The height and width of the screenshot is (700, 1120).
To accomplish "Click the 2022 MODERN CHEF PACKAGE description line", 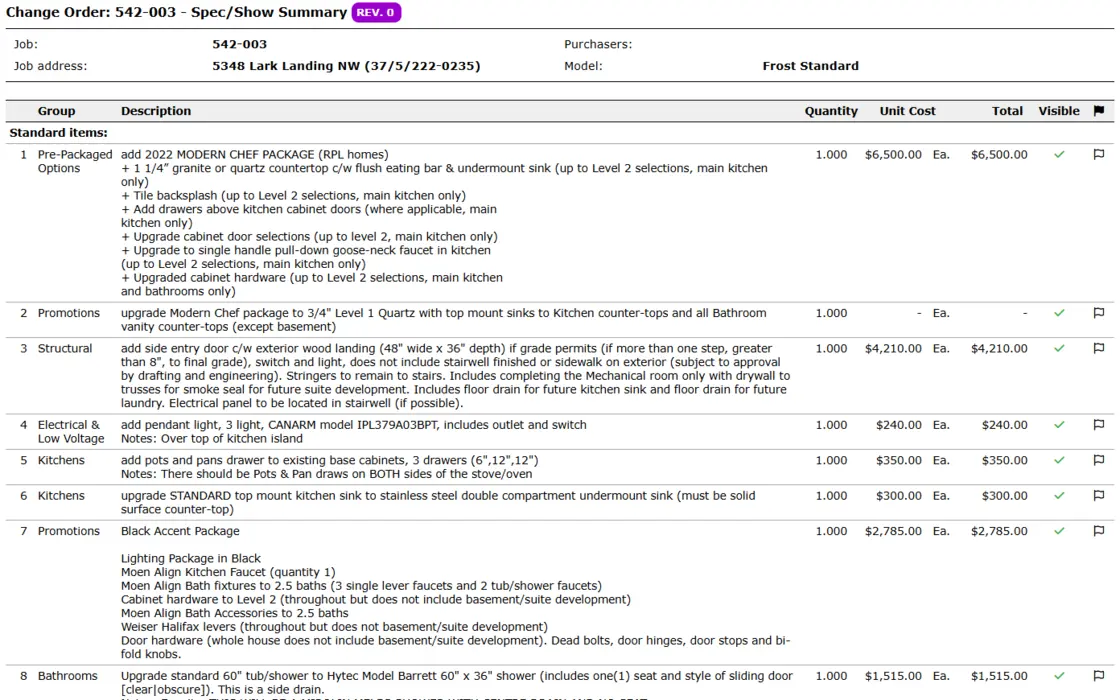I will [254, 154].
